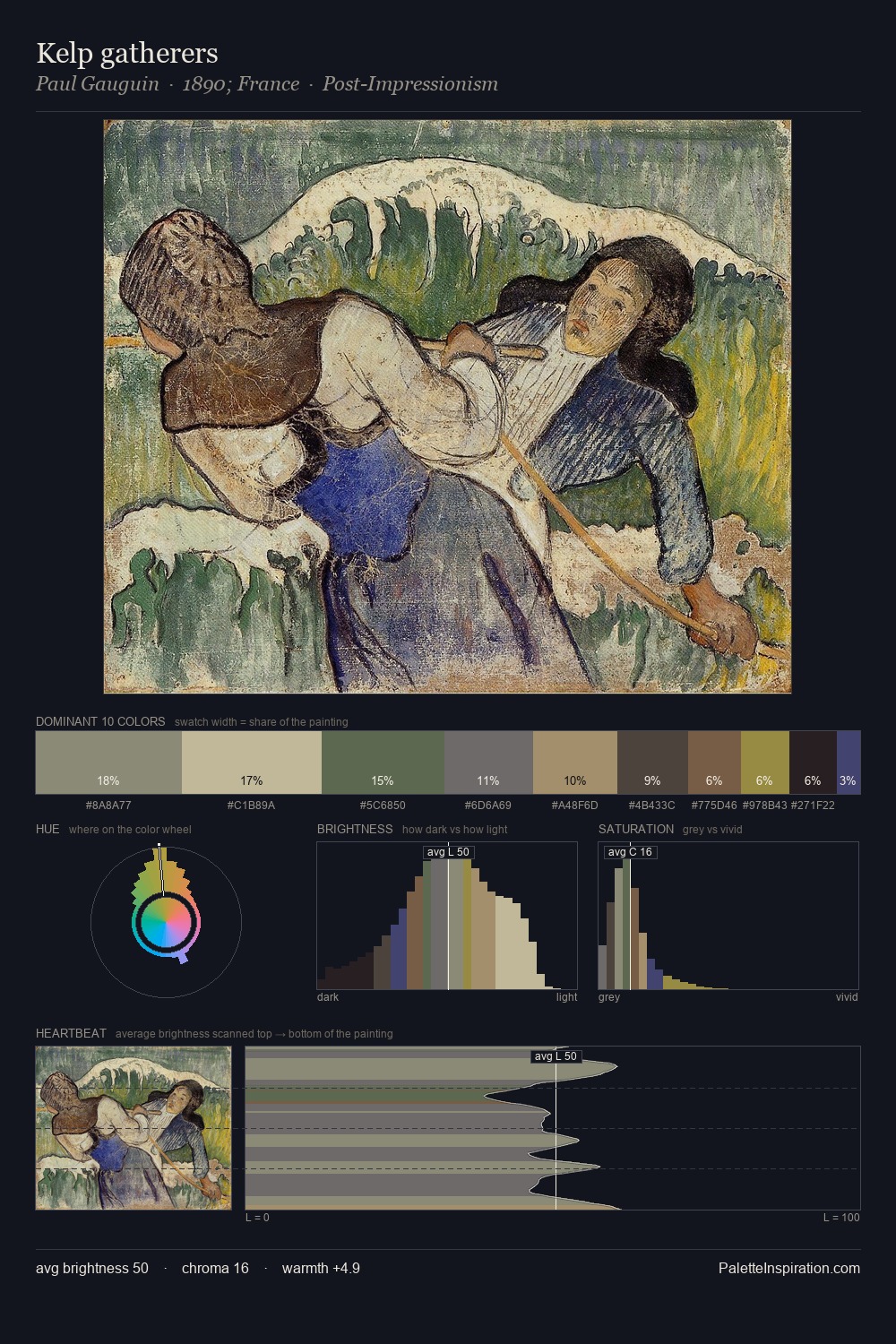The height and width of the screenshot is (1344, 896).
Task: Click the 'DOMINANT 10 COLORS' heading
Action: [100, 721]
